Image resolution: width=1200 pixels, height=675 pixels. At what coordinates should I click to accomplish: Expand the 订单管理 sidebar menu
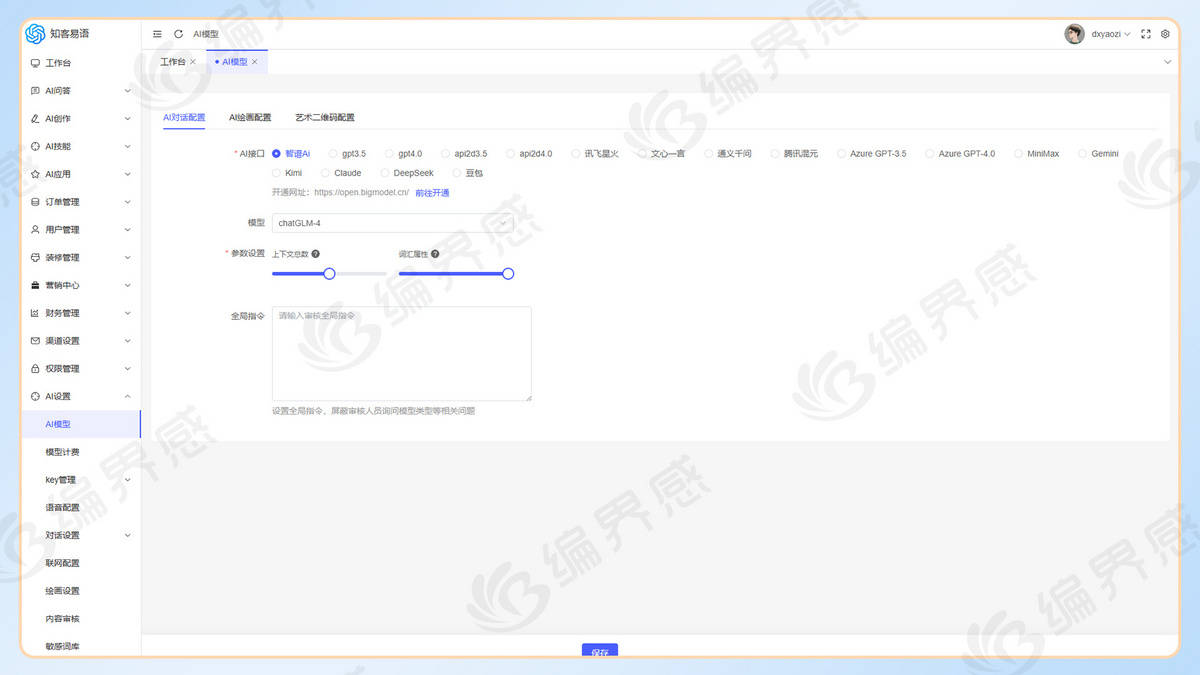coord(127,202)
